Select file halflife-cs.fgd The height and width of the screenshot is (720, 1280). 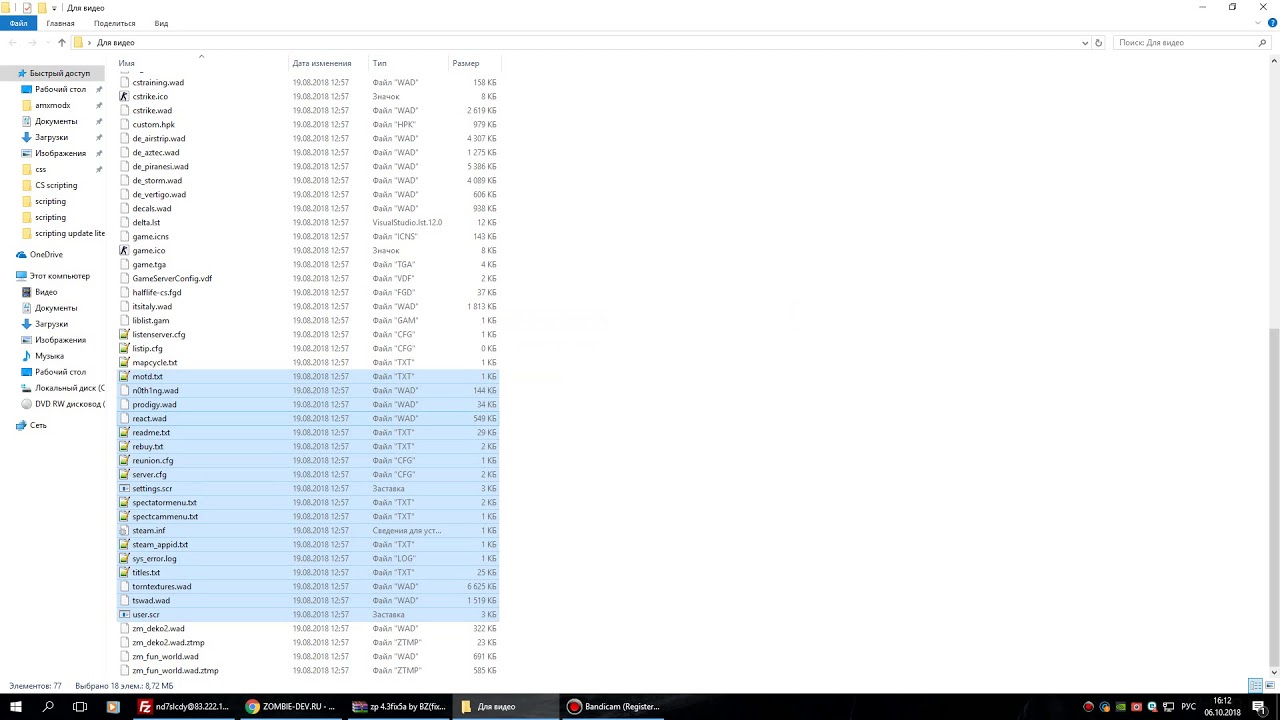(x=156, y=293)
